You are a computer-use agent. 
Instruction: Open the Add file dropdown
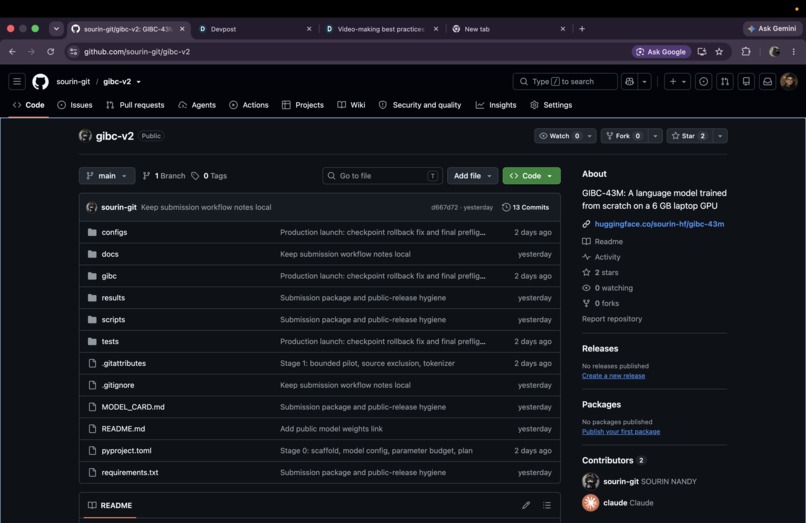(x=472, y=175)
